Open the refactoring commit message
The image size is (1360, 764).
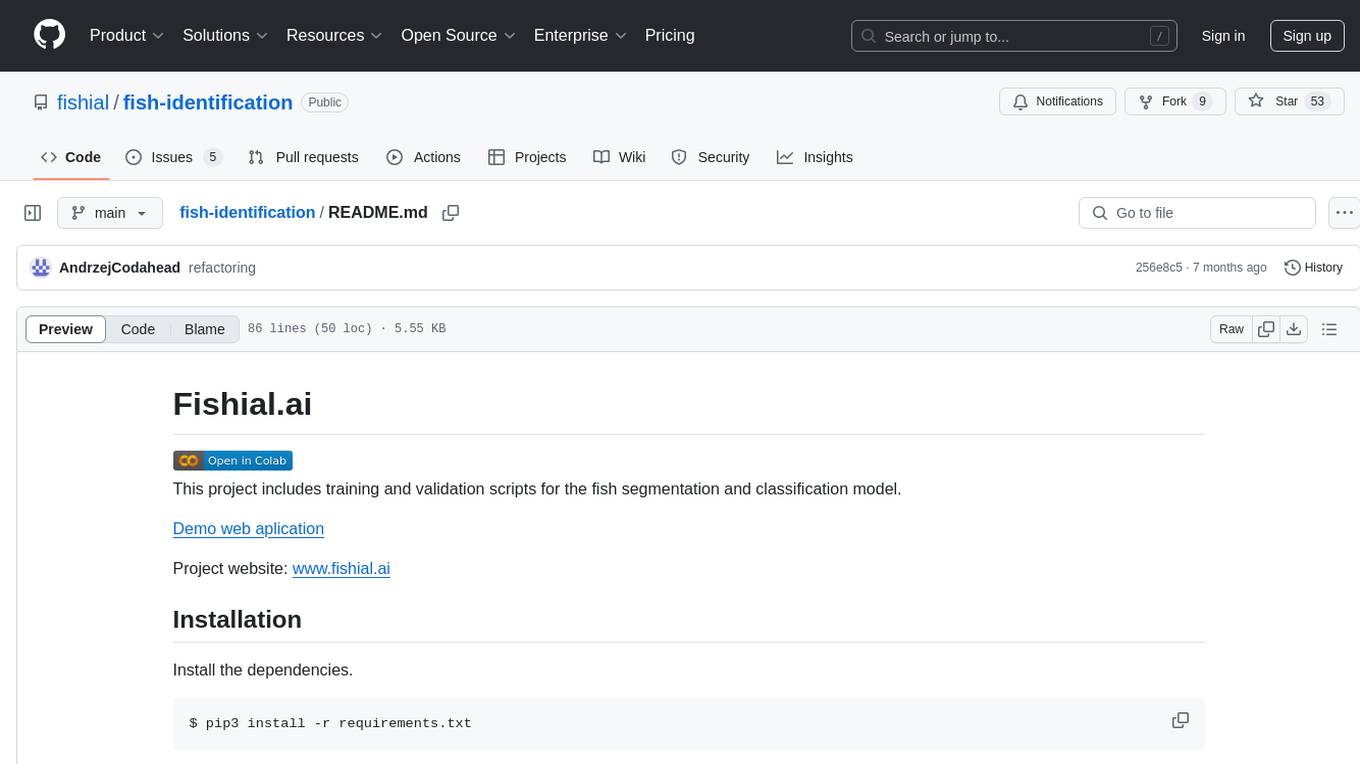(222, 268)
